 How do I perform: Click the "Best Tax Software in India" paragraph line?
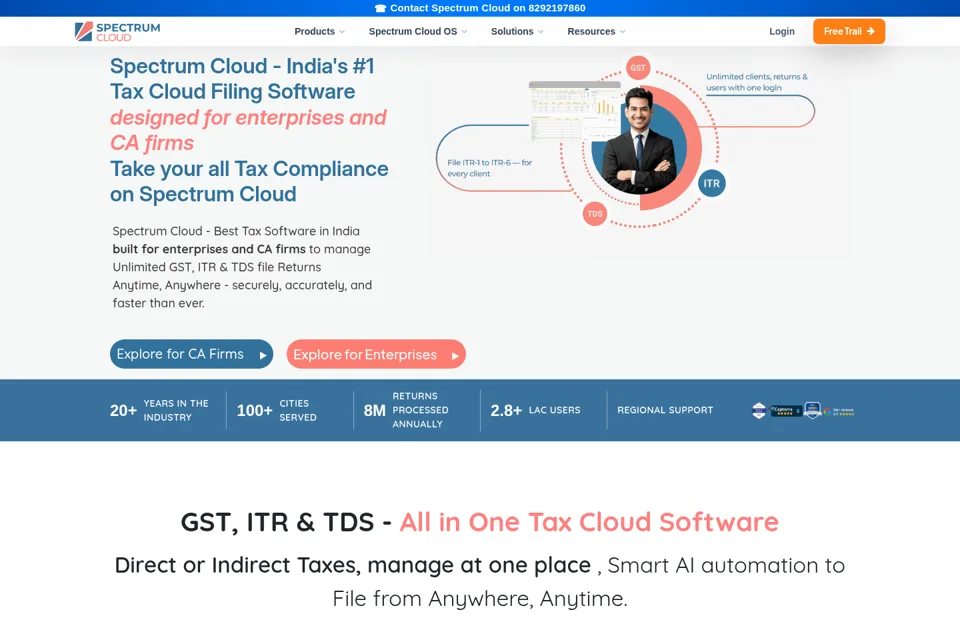click(236, 231)
